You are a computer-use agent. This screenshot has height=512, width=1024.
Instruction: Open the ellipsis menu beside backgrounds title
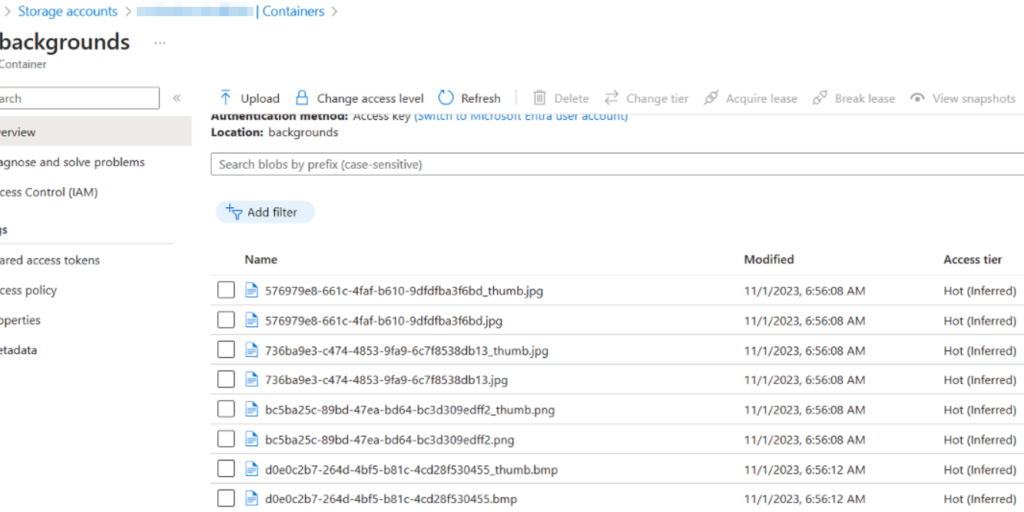pos(159,43)
